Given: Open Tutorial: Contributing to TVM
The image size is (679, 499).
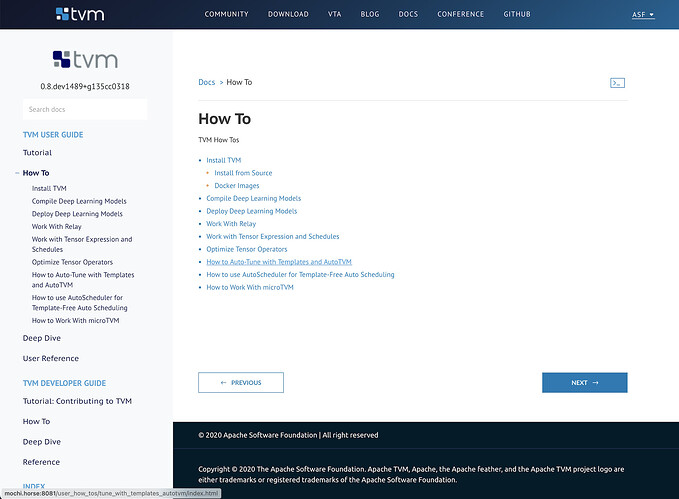Looking at the screenshot, I should (77, 401).
